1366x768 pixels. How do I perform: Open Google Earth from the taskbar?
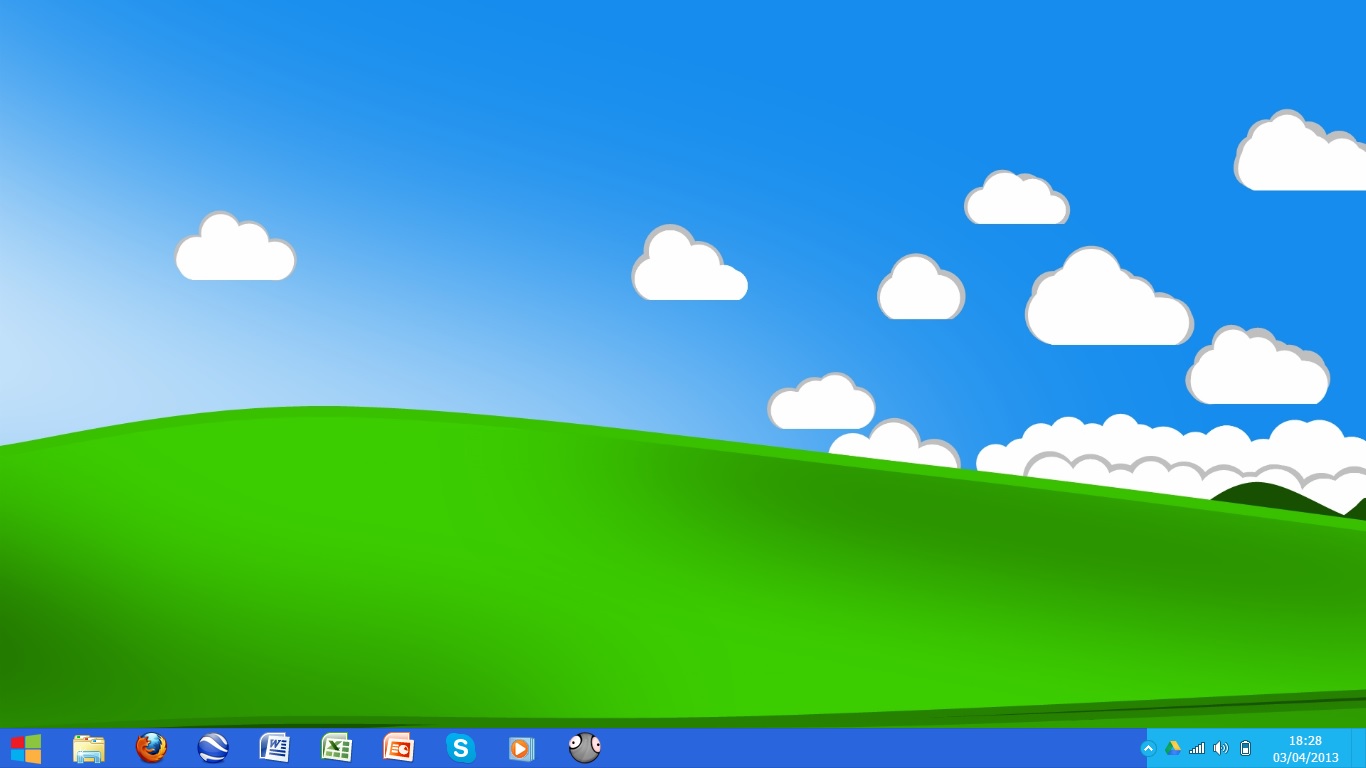coord(213,748)
